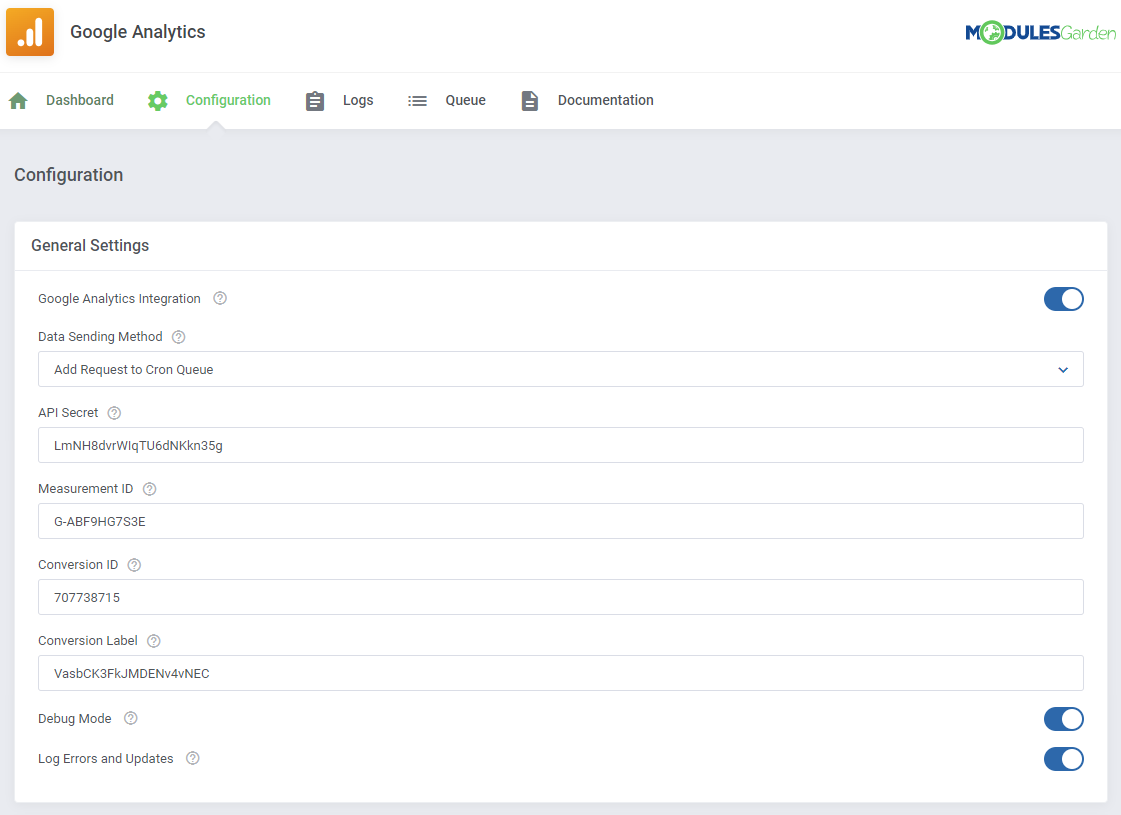Screen dimensions: 1121x815
Task: Open help tooltip for Data Sending Method
Action: [x=179, y=337]
